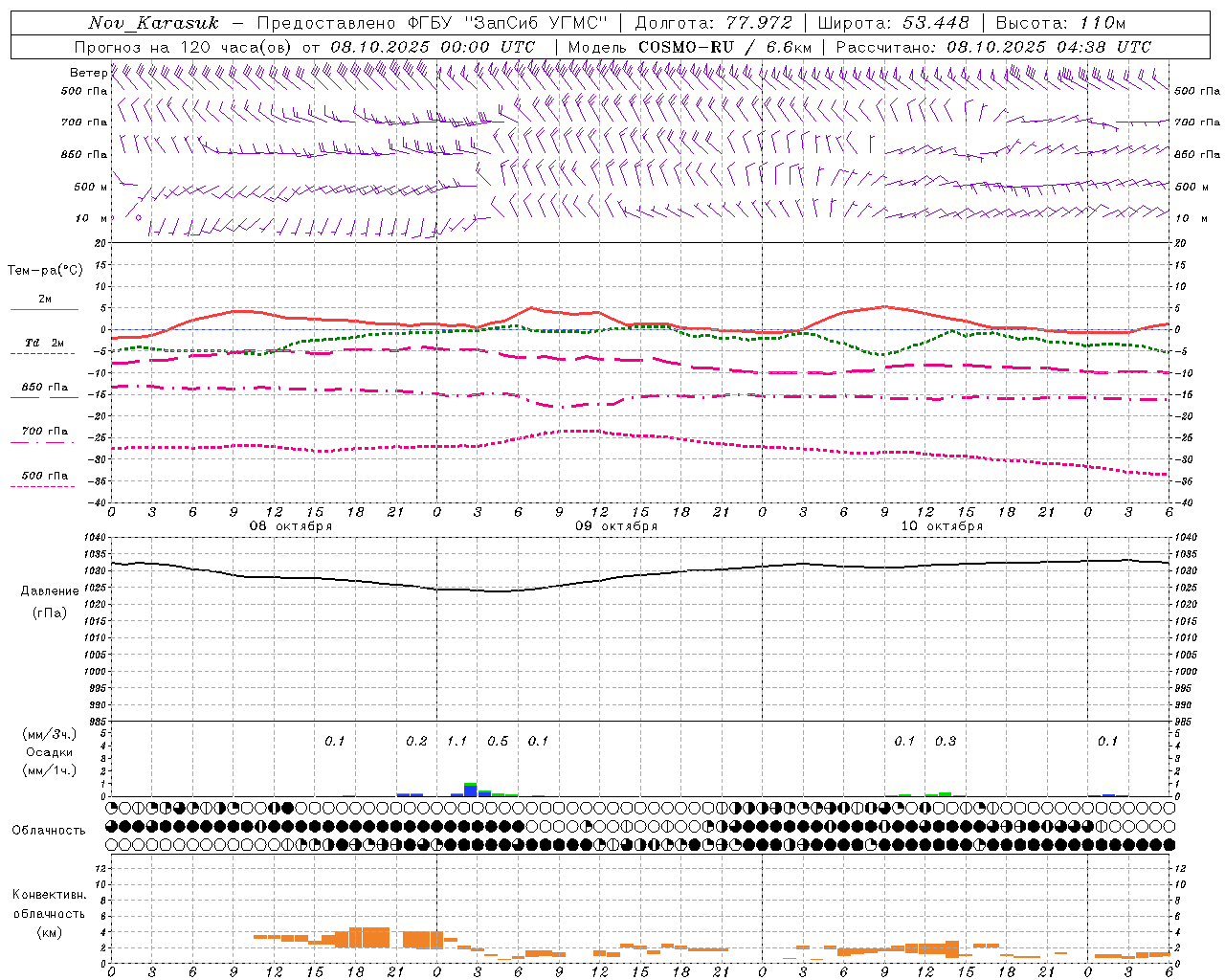Click the '09 октября' date label

pyautogui.click(x=616, y=526)
